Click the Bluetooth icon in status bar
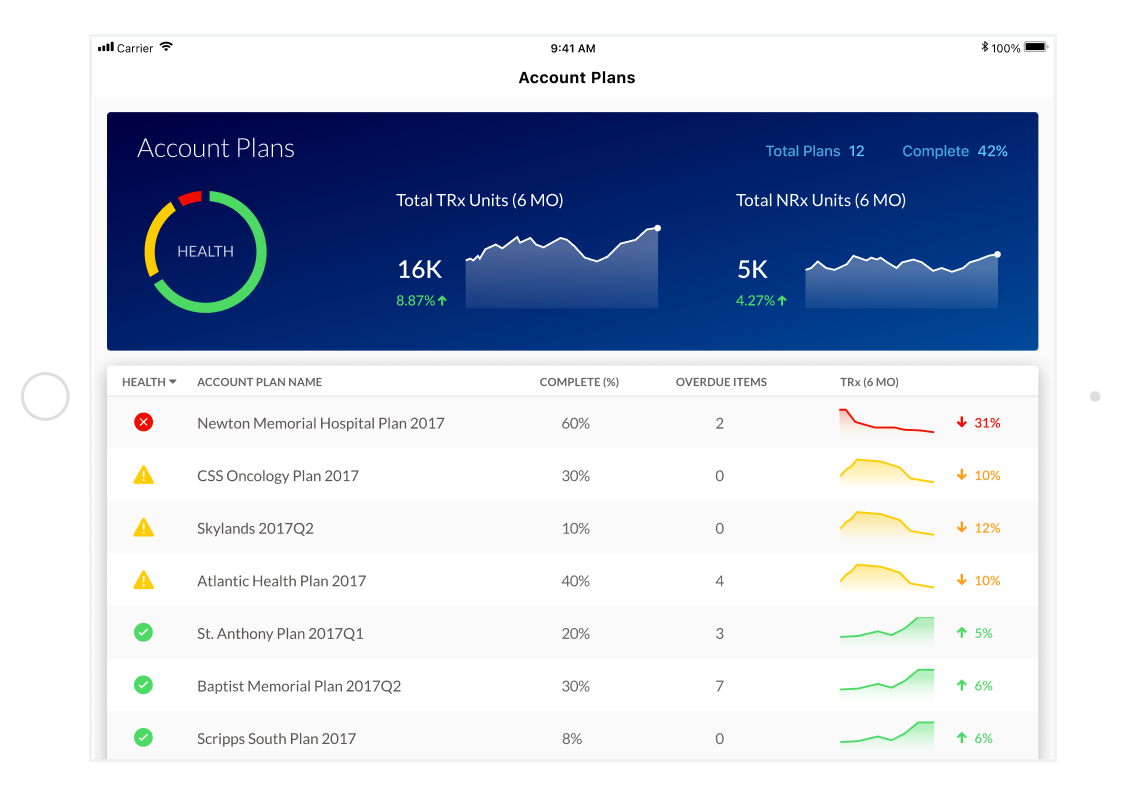This screenshot has width=1144, height=793. 984,47
